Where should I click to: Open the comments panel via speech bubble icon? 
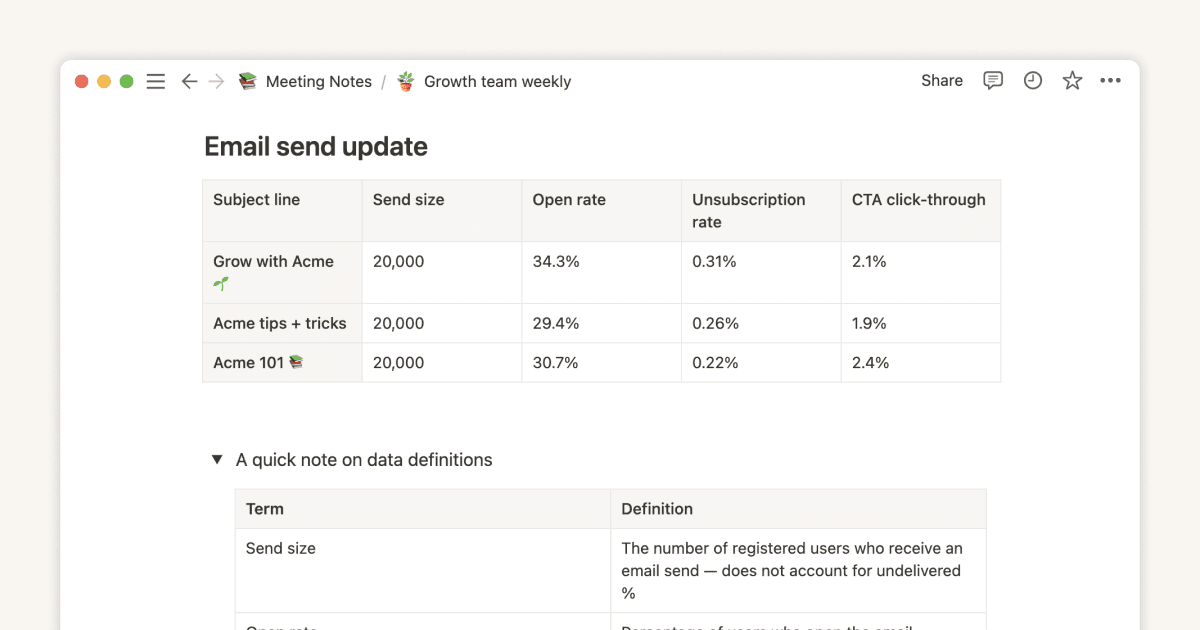992,80
